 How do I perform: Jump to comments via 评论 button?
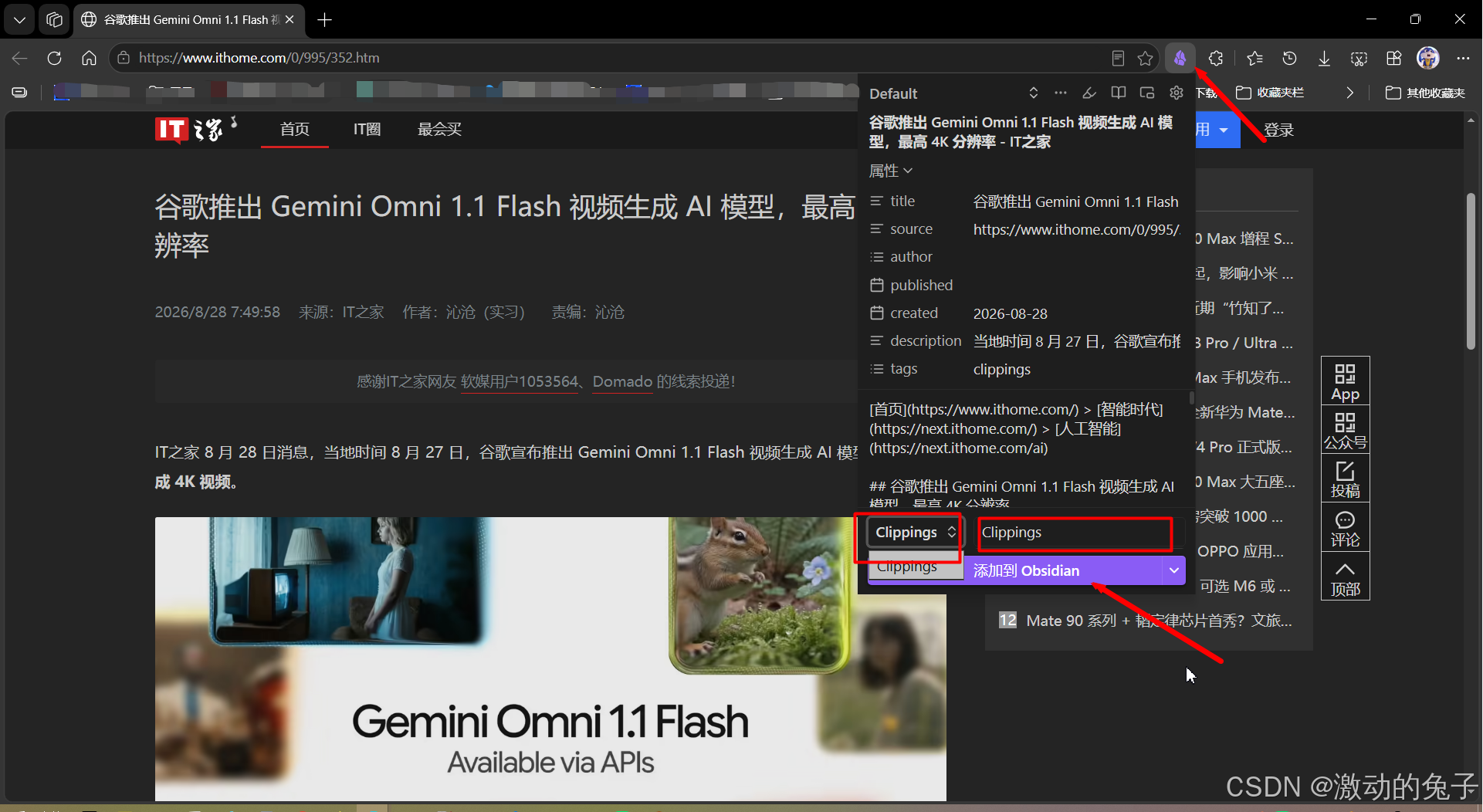[x=1345, y=528]
